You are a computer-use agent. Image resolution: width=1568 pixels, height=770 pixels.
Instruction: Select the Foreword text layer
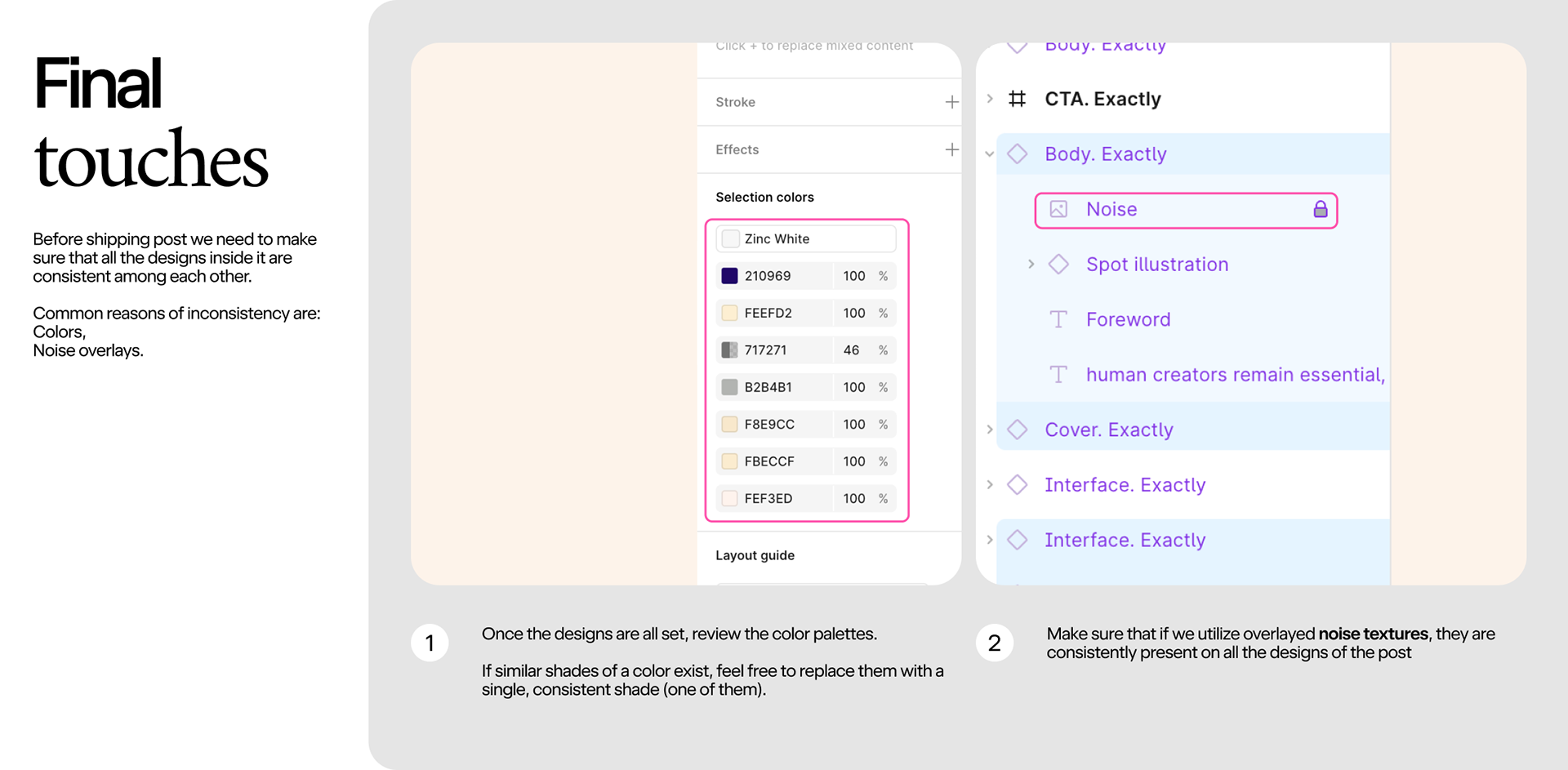[1128, 319]
